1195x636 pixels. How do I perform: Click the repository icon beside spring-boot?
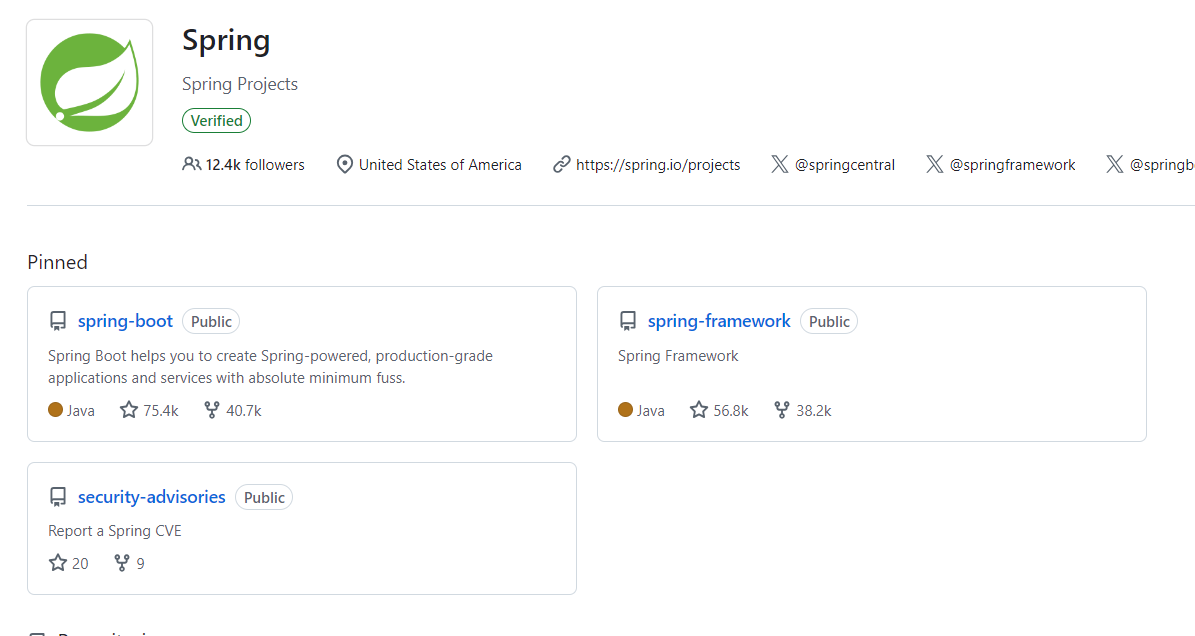point(58,321)
